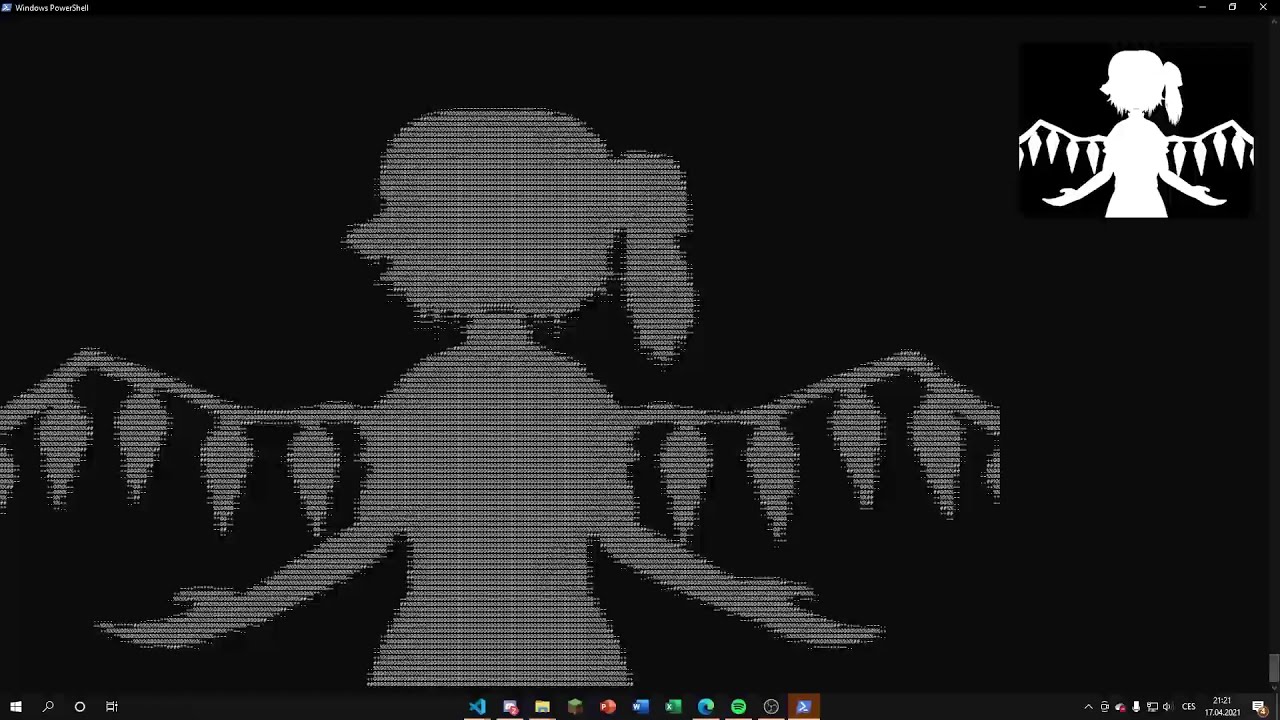
Task: Show hidden system tray icons
Action: click(x=1089, y=707)
